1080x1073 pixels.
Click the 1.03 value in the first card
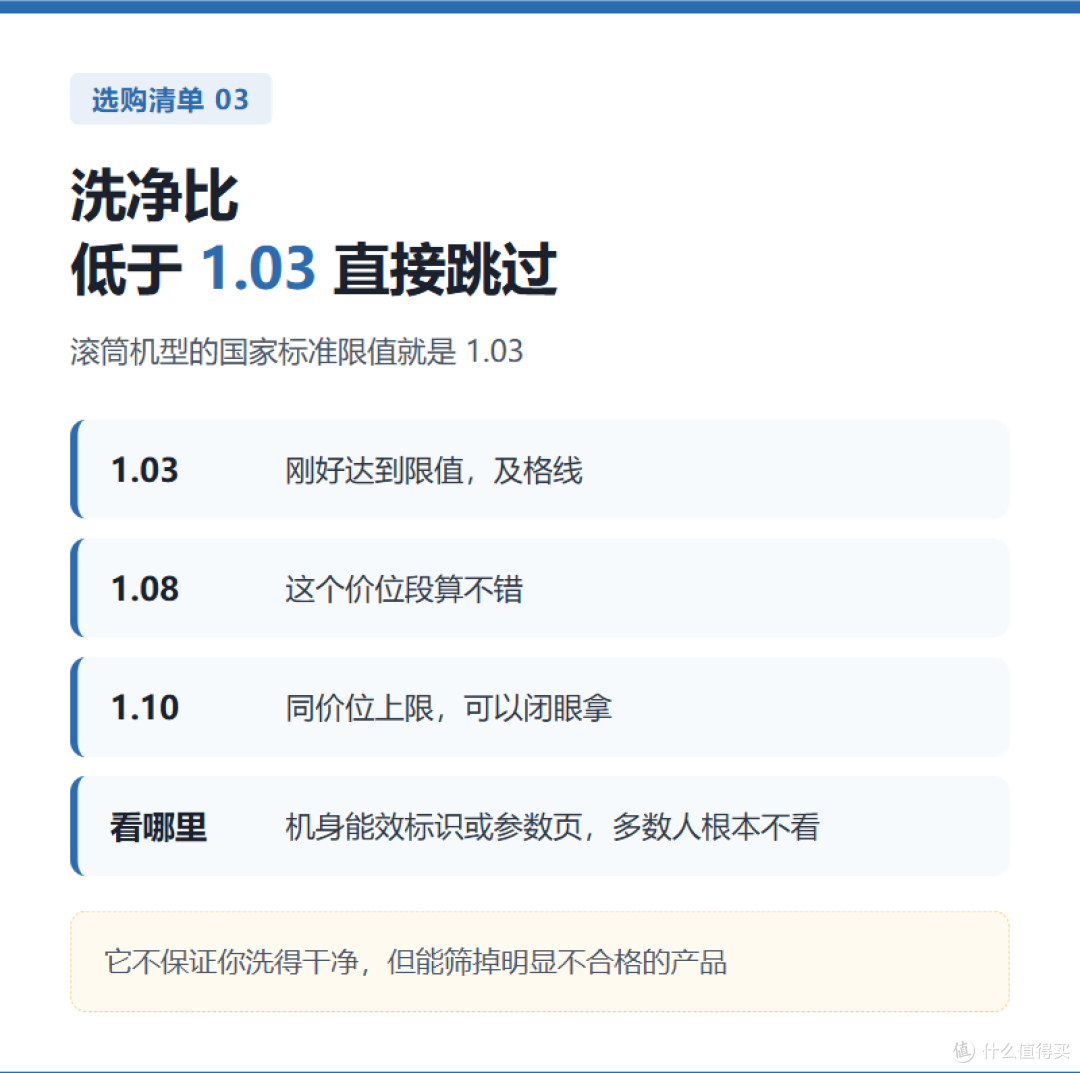[x=145, y=470]
